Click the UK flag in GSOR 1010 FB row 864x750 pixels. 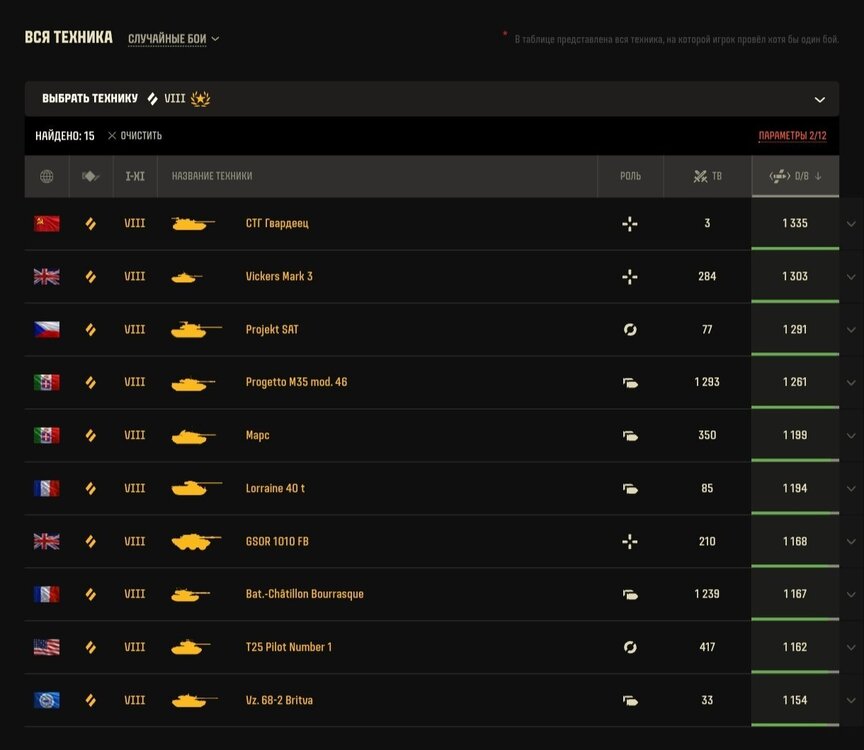coord(47,541)
